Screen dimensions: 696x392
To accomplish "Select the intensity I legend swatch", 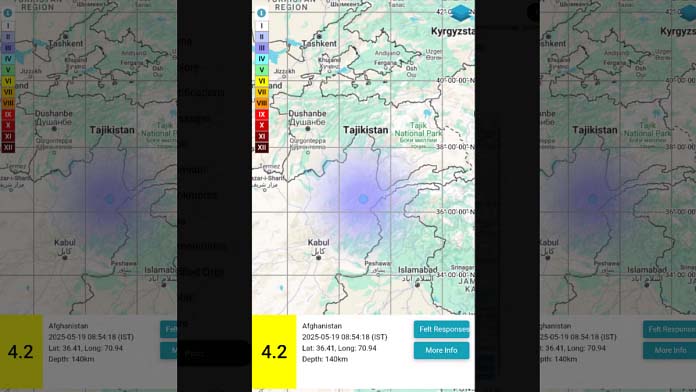I will pyautogui.click(x=261, y=26).
